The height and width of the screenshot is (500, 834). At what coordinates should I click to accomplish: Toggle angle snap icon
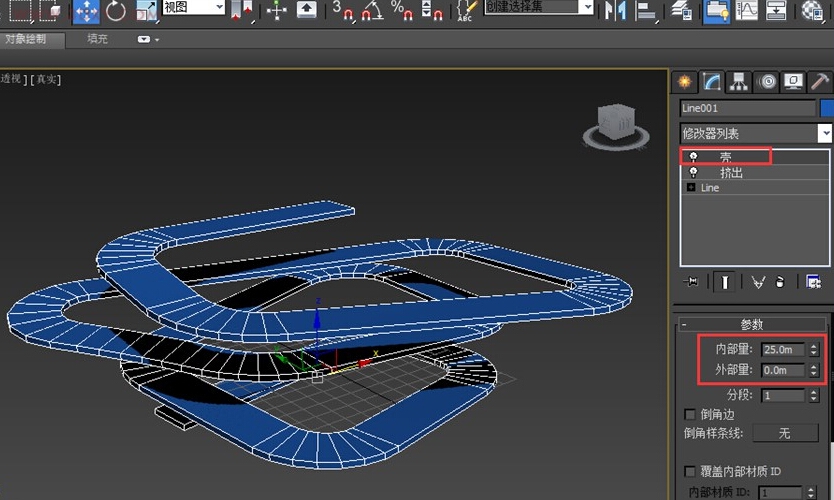[x=373, y=11]
